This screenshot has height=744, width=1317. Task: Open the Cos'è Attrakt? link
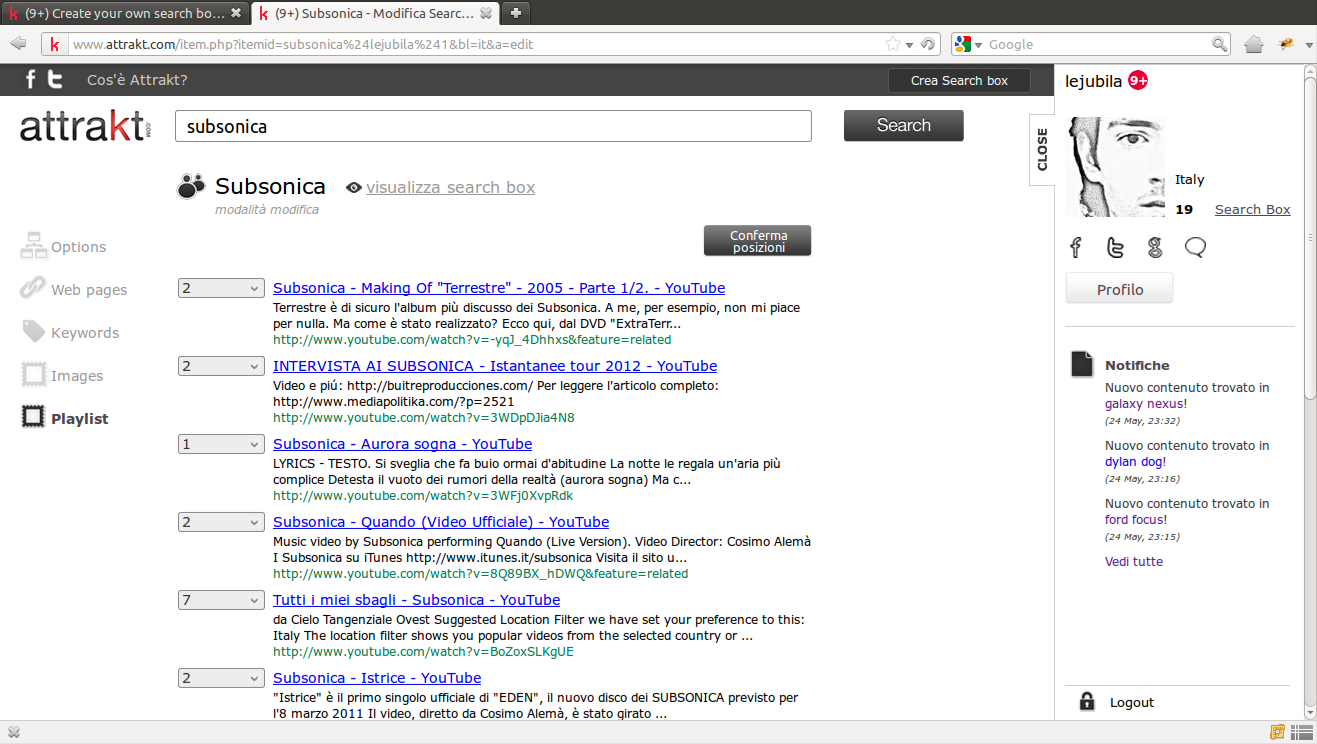coord(137,80)
